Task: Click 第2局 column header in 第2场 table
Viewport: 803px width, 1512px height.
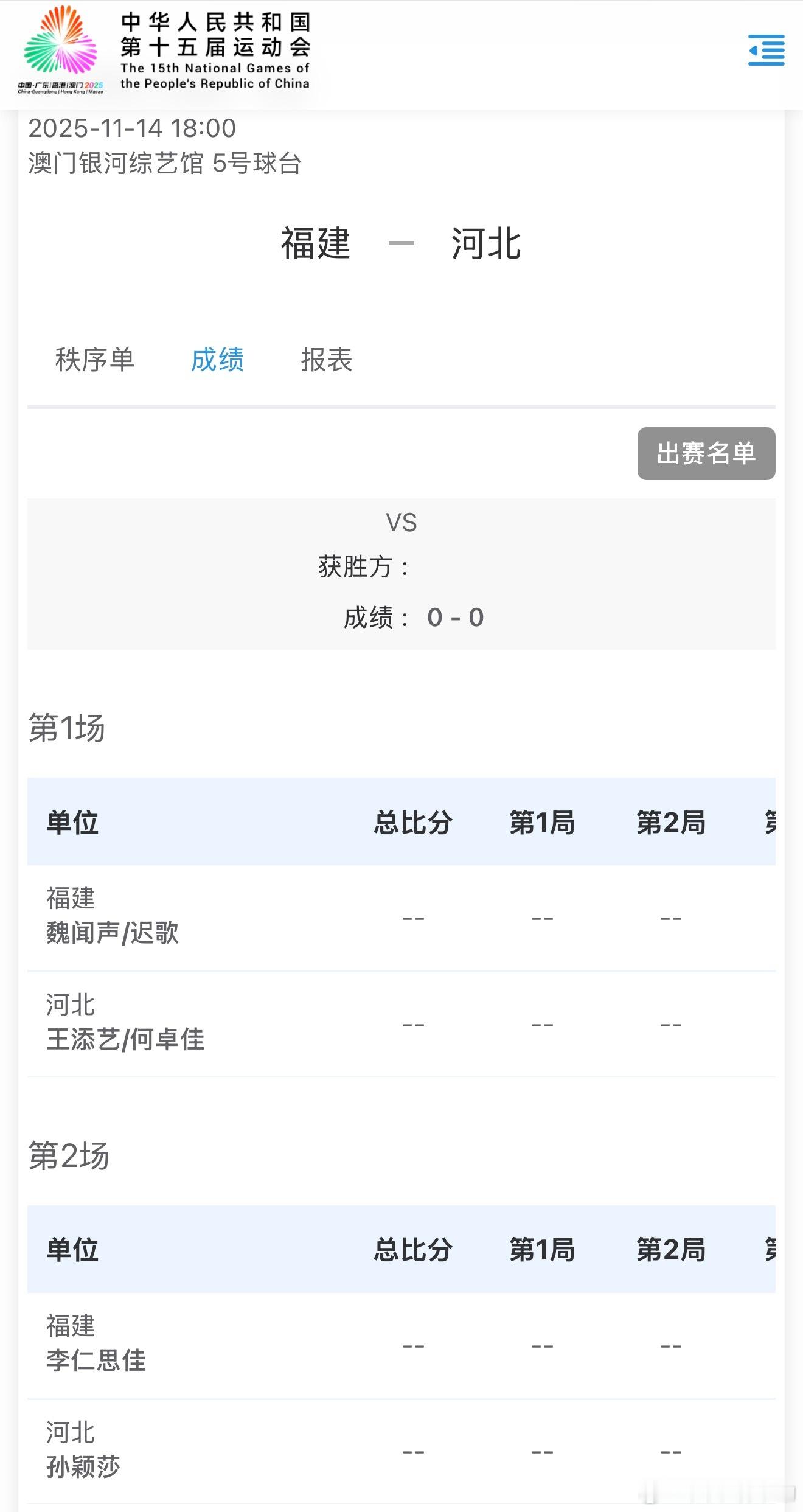Action: pyautogui.click(x=671, y=1250)
